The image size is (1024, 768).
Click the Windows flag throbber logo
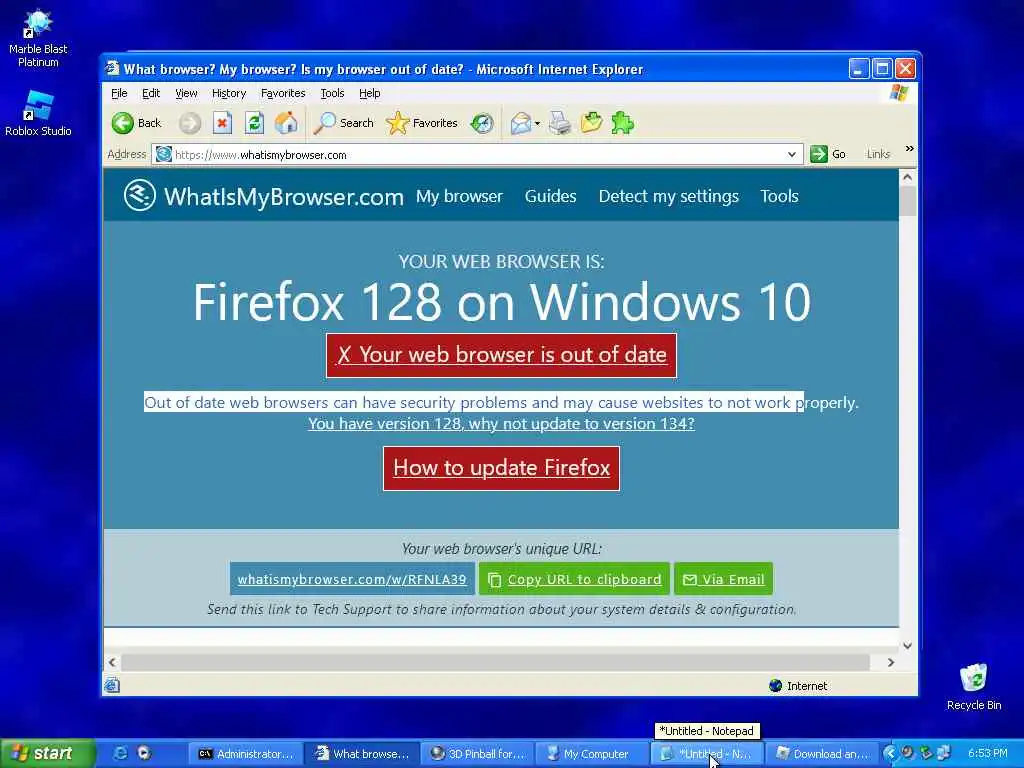click(x=899, y=93)
